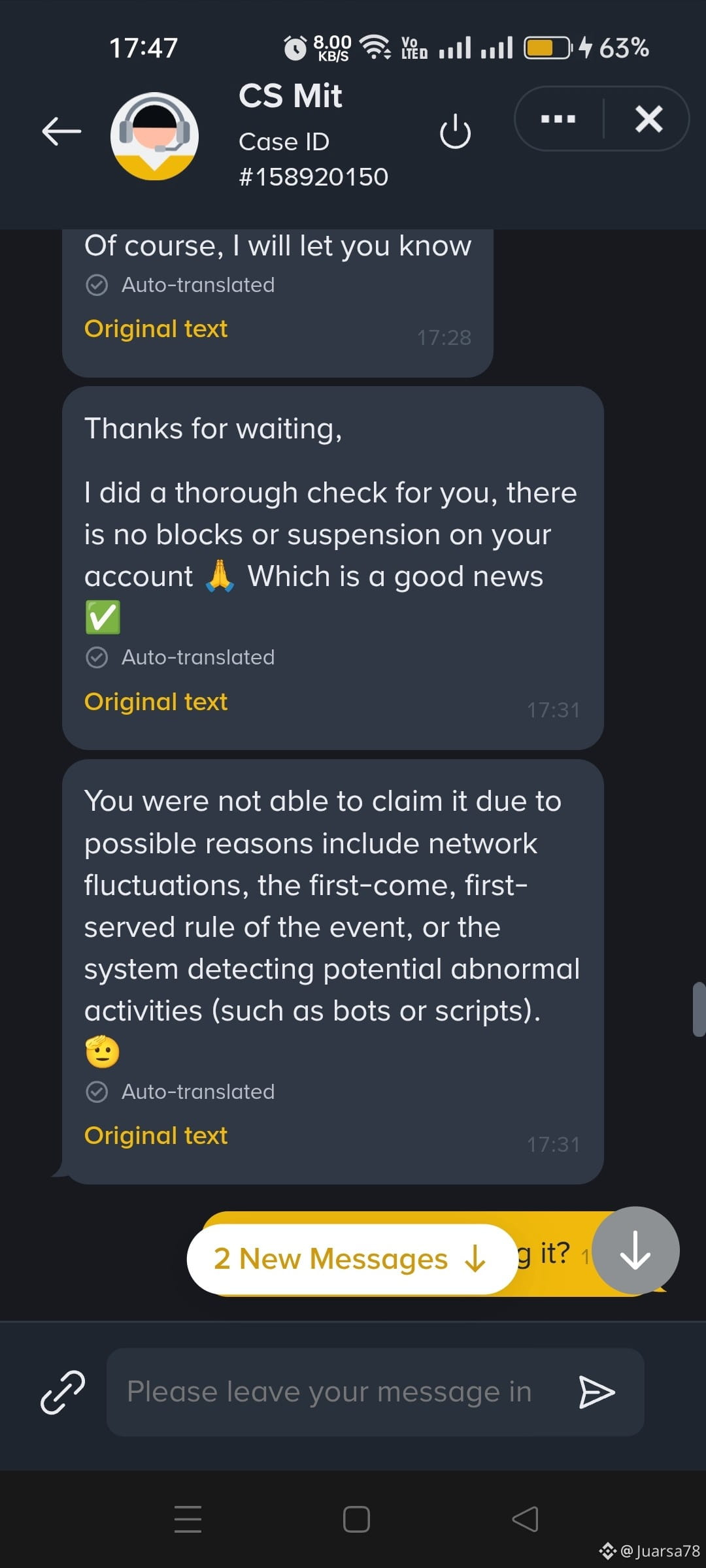
Task: Show original text of 'not able to claim' message
Action: (x=156, y=1135)
